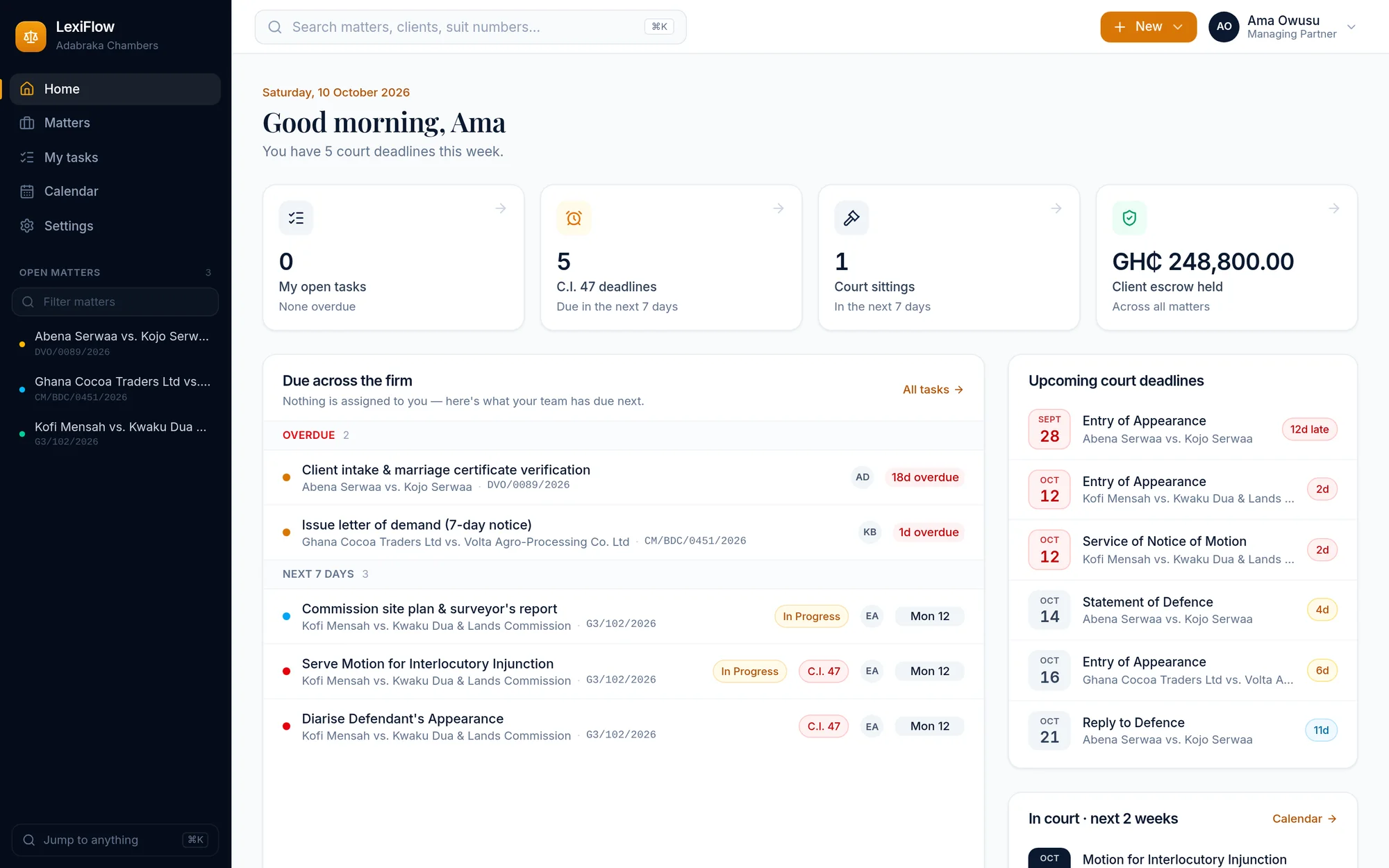
Task: Click In Progress badge on Serve Motion task
Action: pos(749,671)
